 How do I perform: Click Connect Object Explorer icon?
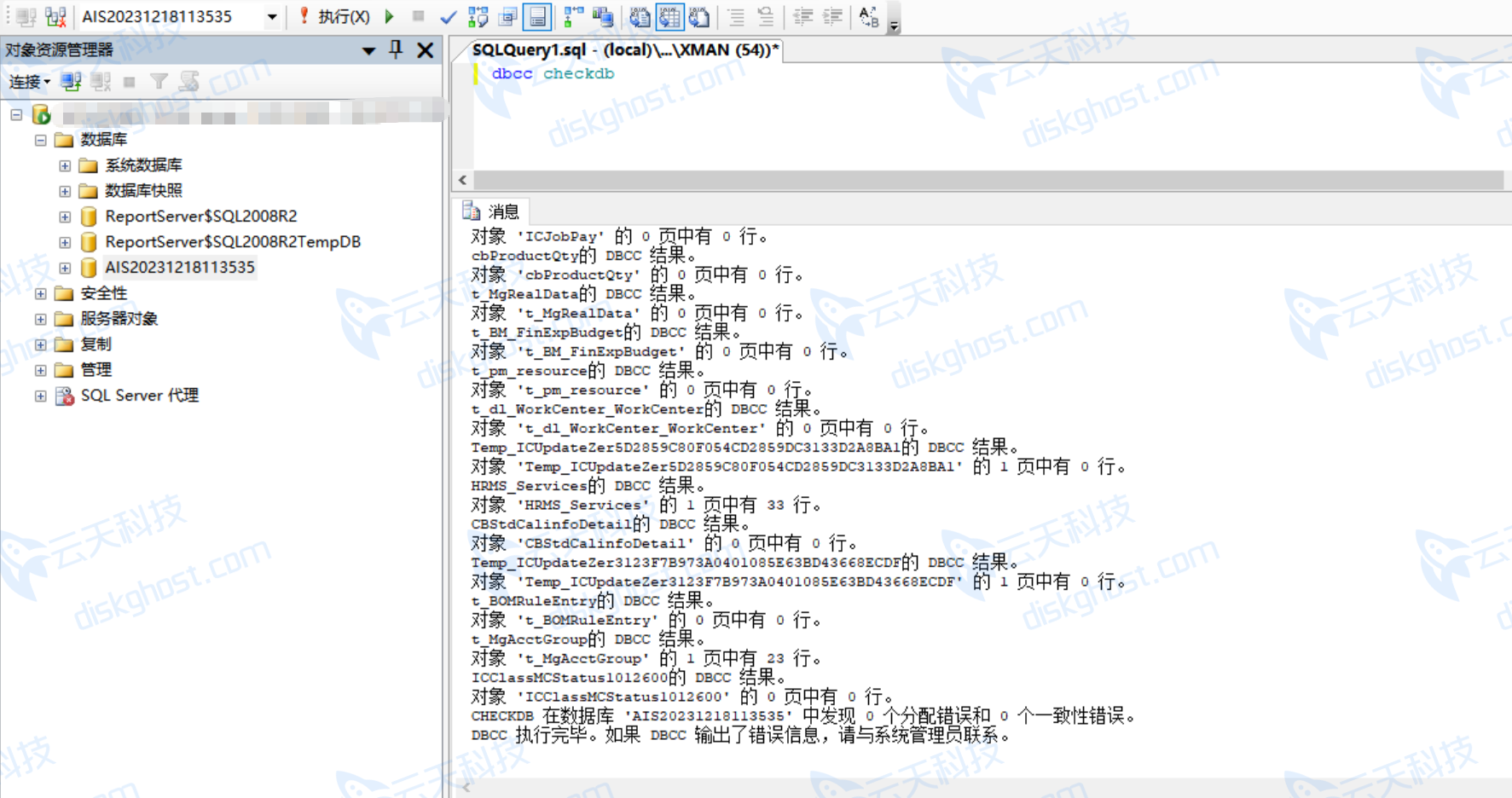(71, 82)
